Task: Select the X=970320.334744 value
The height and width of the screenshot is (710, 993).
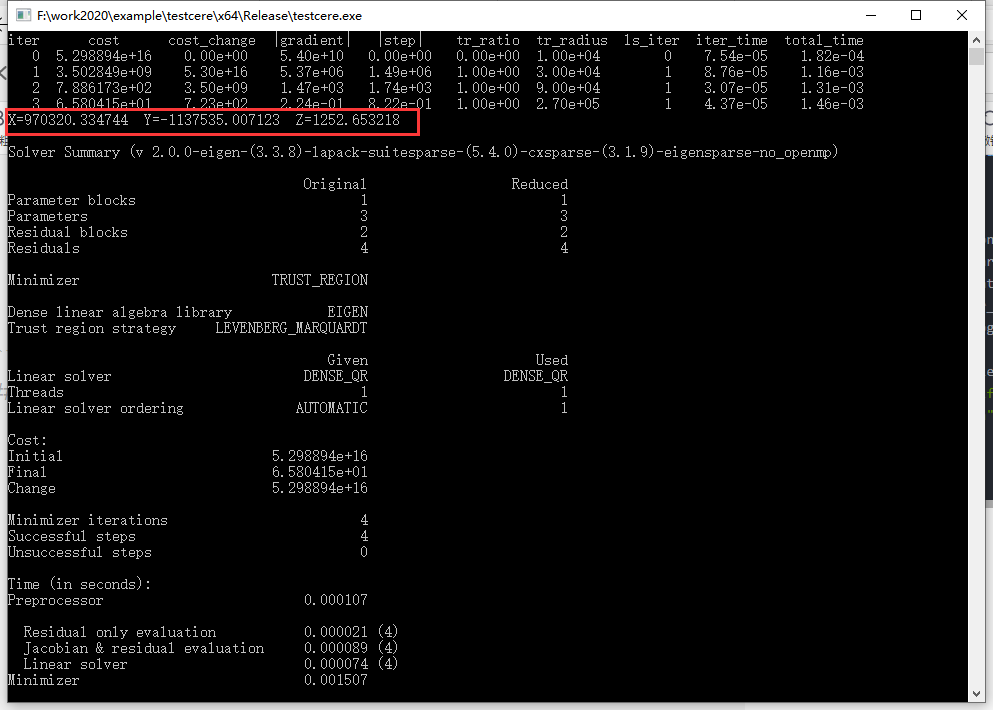Action: pos(68,120)
